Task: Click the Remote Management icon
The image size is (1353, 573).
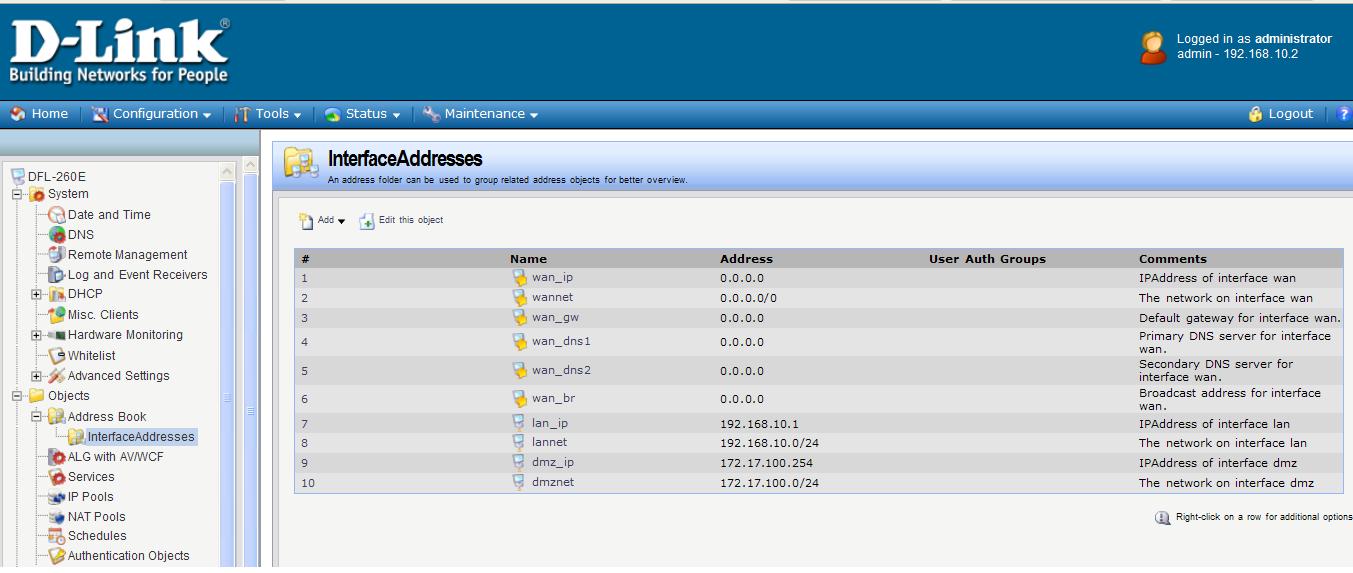Action: (57, 255)
